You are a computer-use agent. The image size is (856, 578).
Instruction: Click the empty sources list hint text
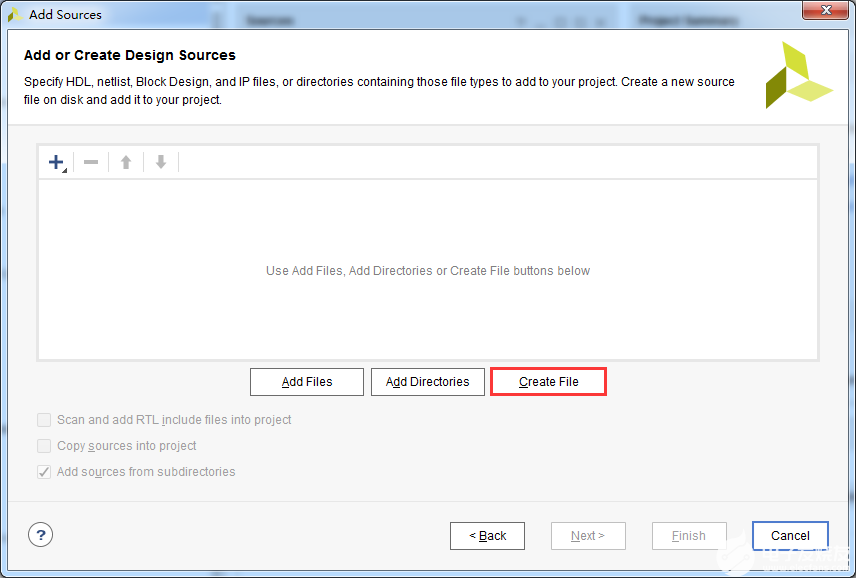[x=428, y=271]
